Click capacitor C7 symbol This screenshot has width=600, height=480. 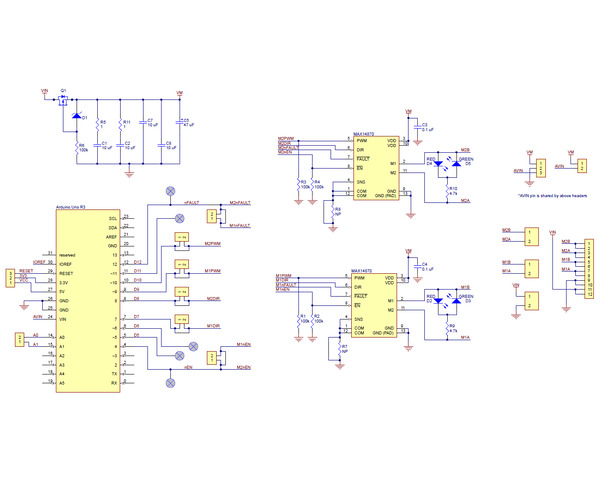(x=143, y=122)
